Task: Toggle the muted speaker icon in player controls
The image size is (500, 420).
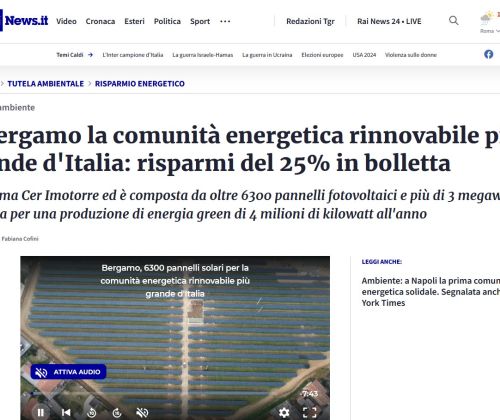Action: coord(142,413)
